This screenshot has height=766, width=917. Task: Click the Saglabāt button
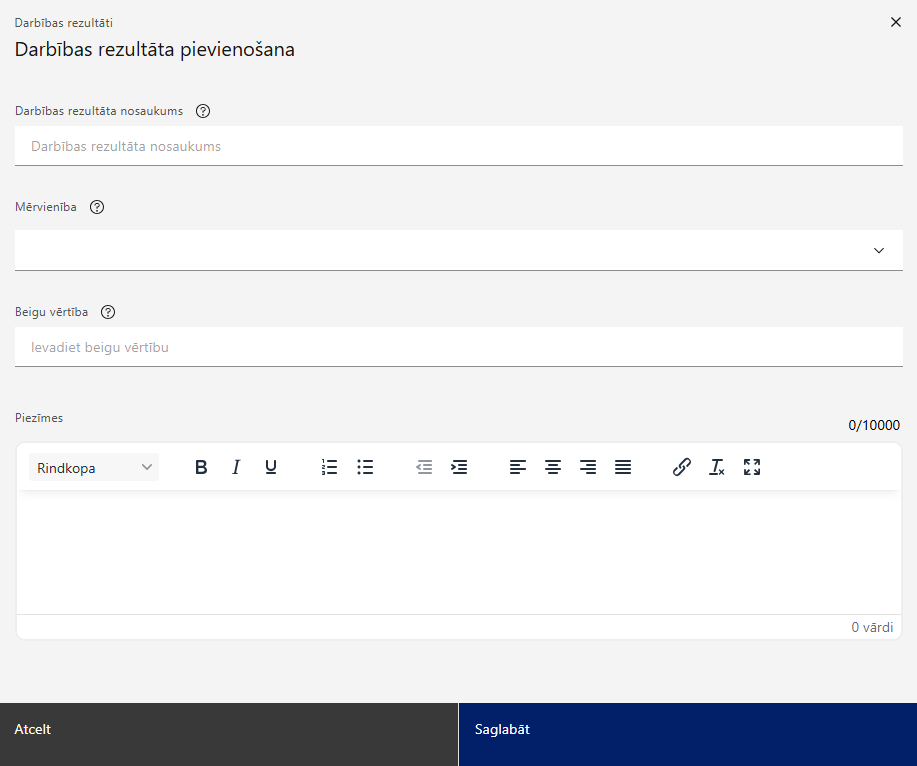click(688, 734)
